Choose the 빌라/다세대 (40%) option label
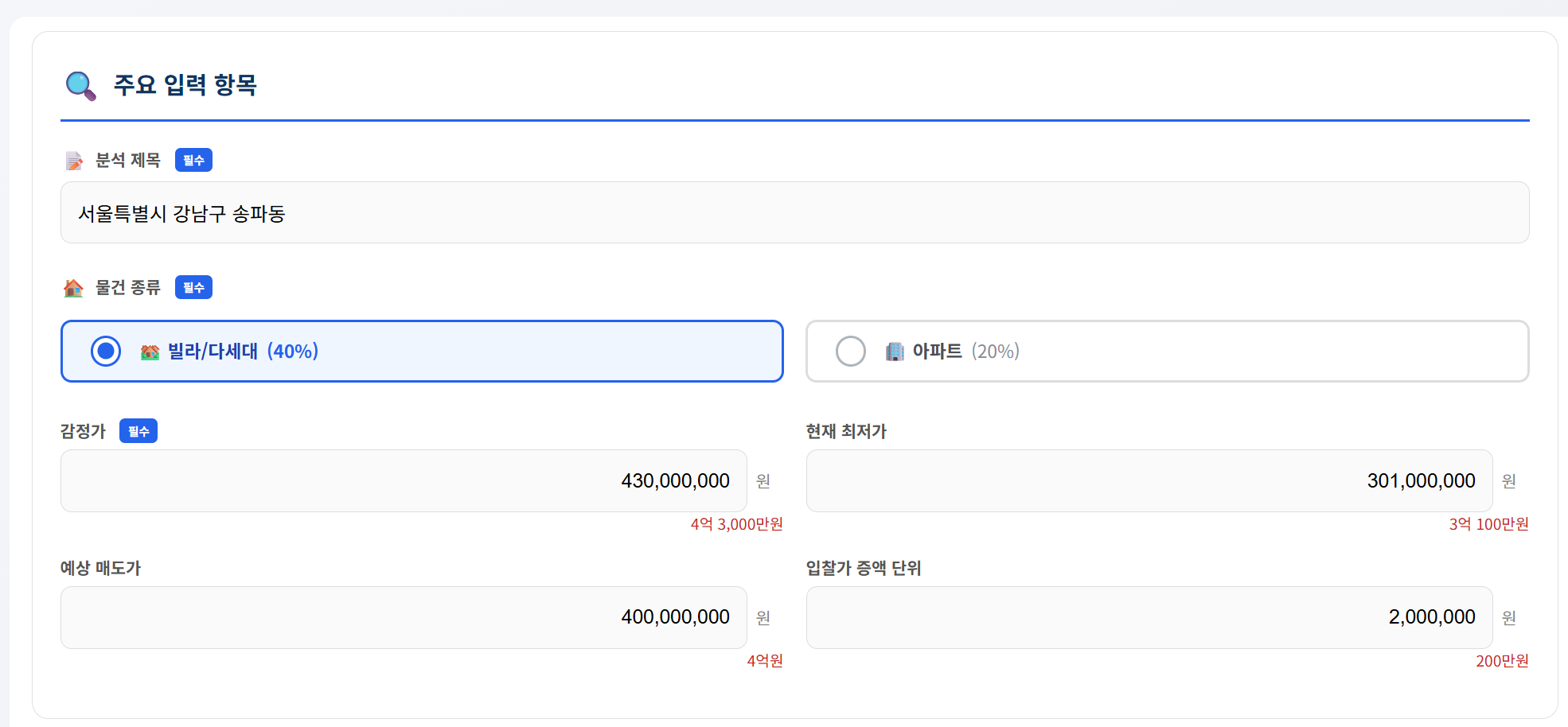Viewport: 1568px width, 727px height. (243, 351)
